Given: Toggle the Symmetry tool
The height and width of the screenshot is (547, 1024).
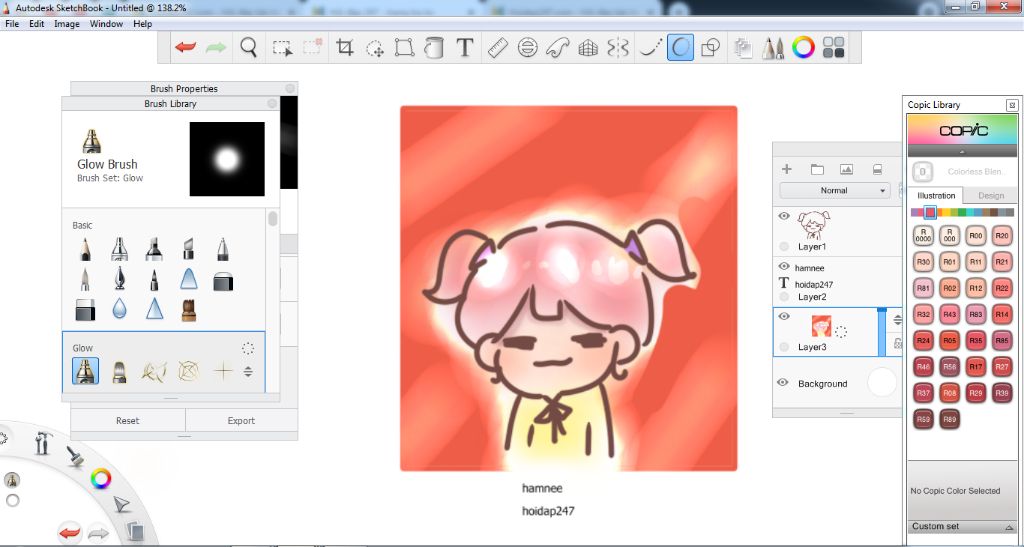Looking at the screenshot, I should [618, 47].
